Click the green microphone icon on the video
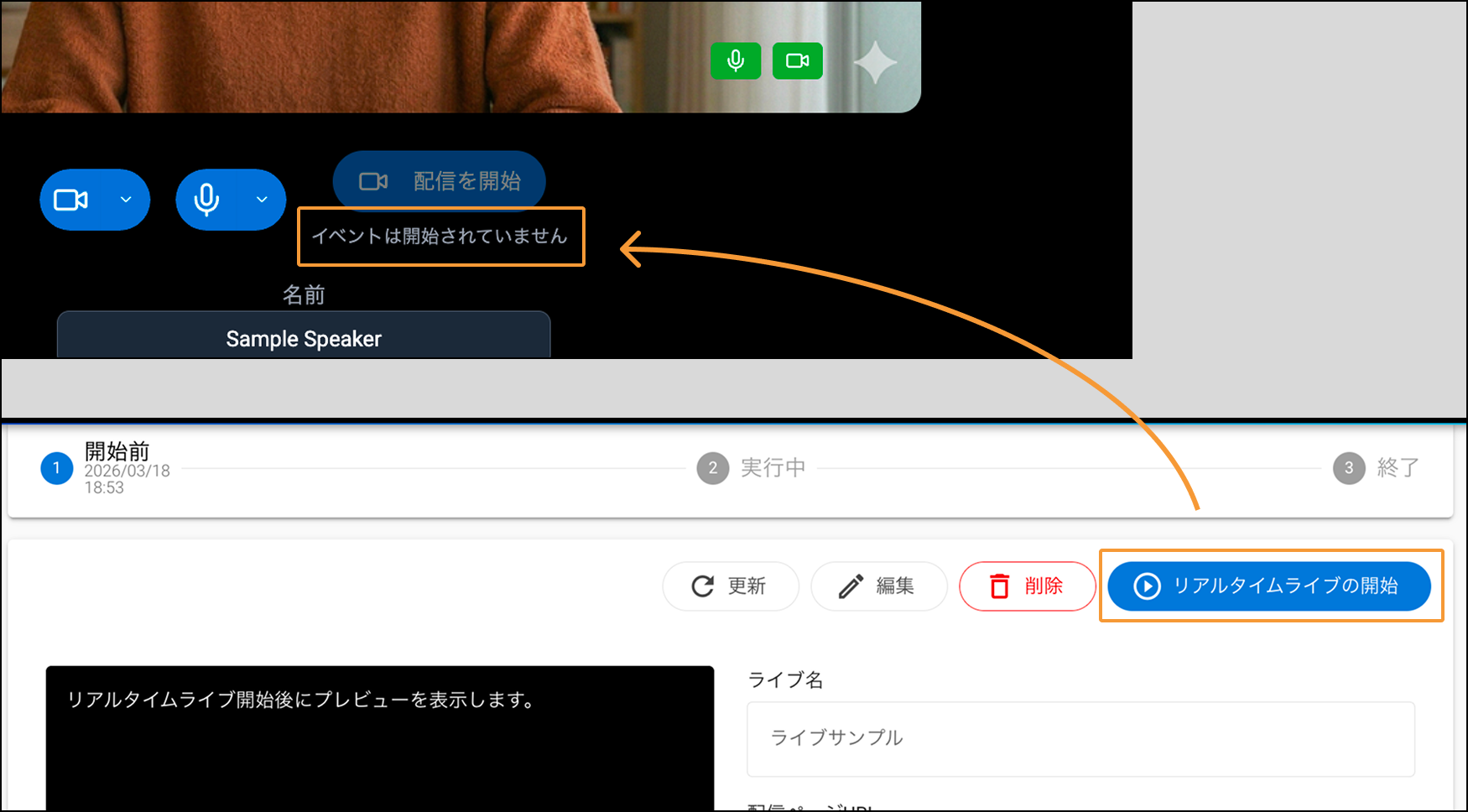 736,61
